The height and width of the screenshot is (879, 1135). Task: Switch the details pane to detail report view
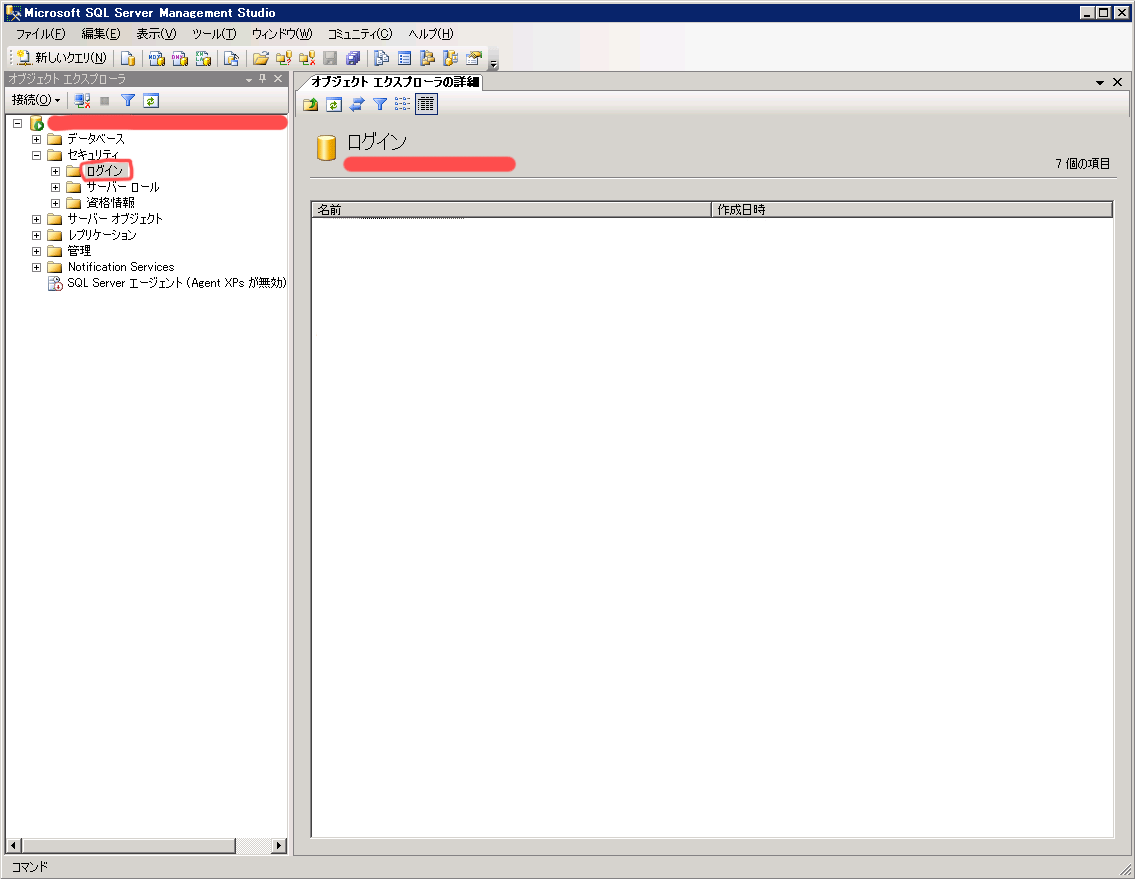point(426,104)
